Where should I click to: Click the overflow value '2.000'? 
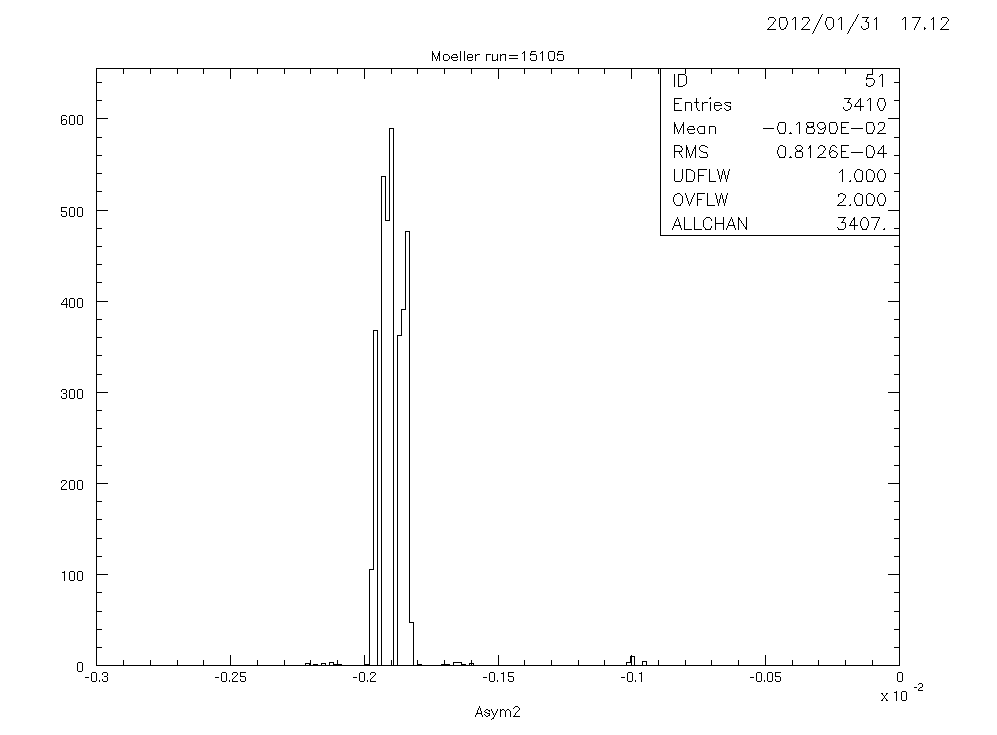[862, 200]
